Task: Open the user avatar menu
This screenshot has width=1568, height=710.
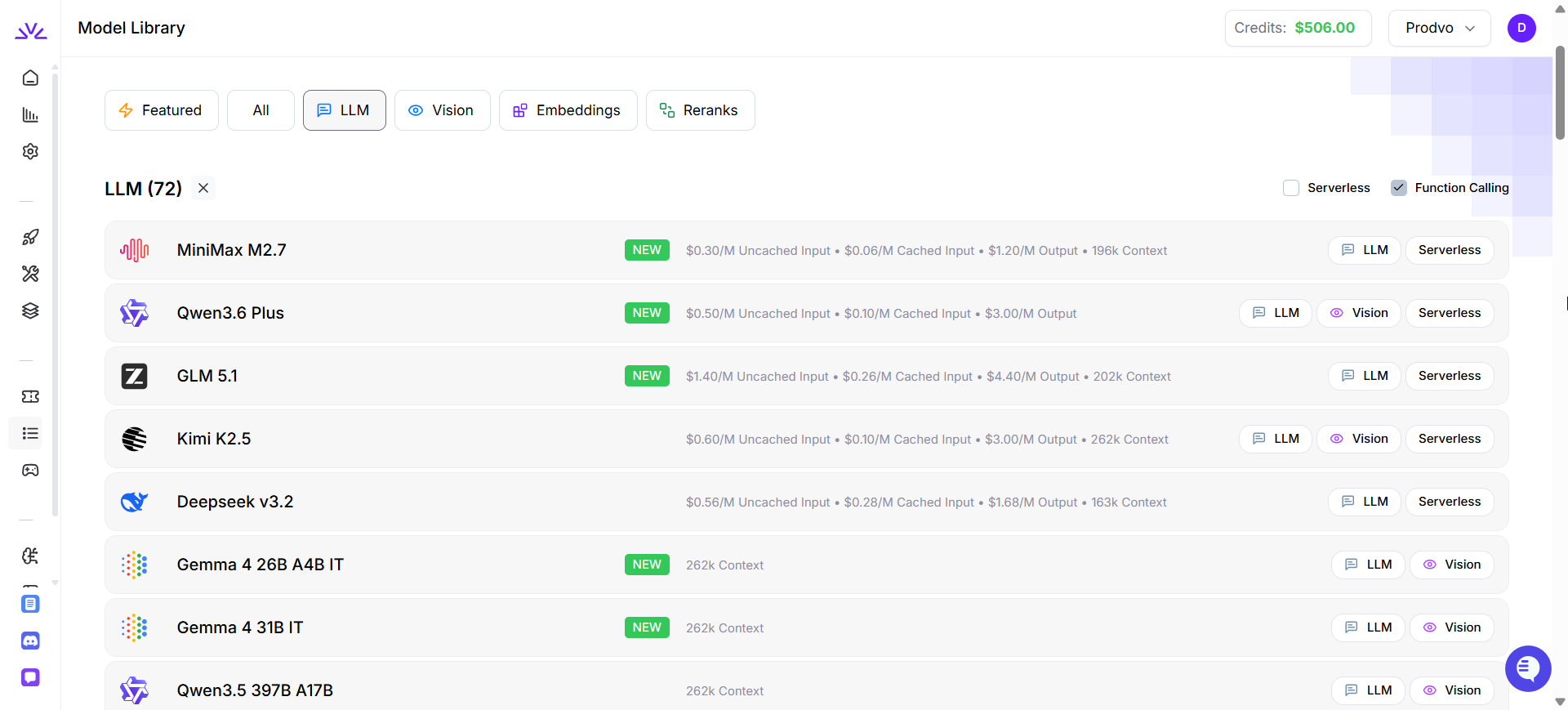Action: 1521,28
